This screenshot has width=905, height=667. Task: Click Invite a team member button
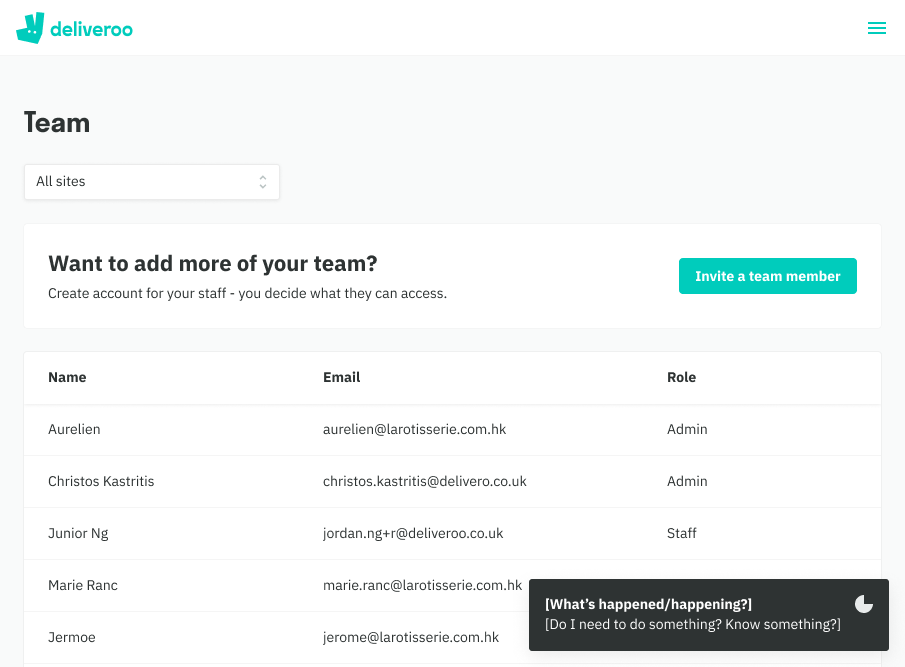point(767,276)
